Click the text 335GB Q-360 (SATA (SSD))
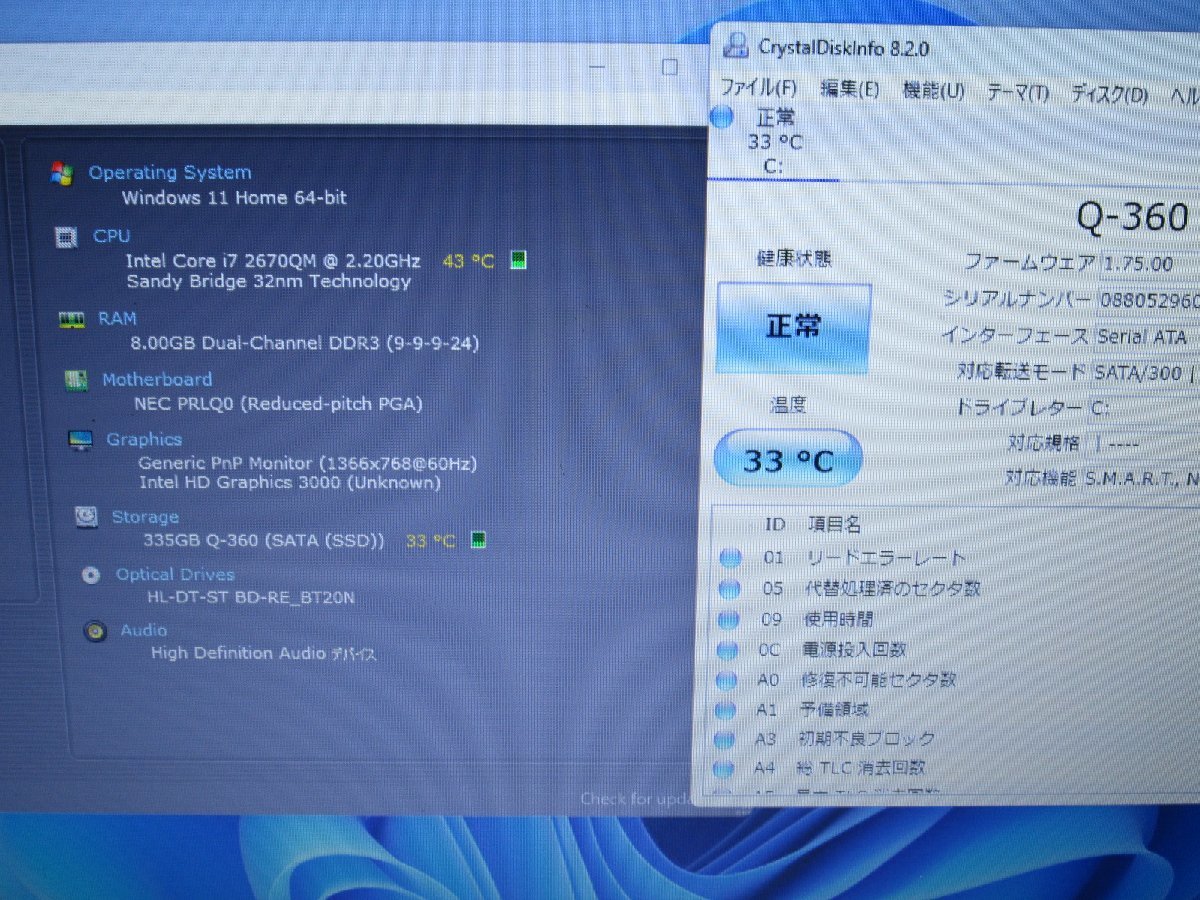Viewport: 1200px width, 900px height. tap(264, 541)
